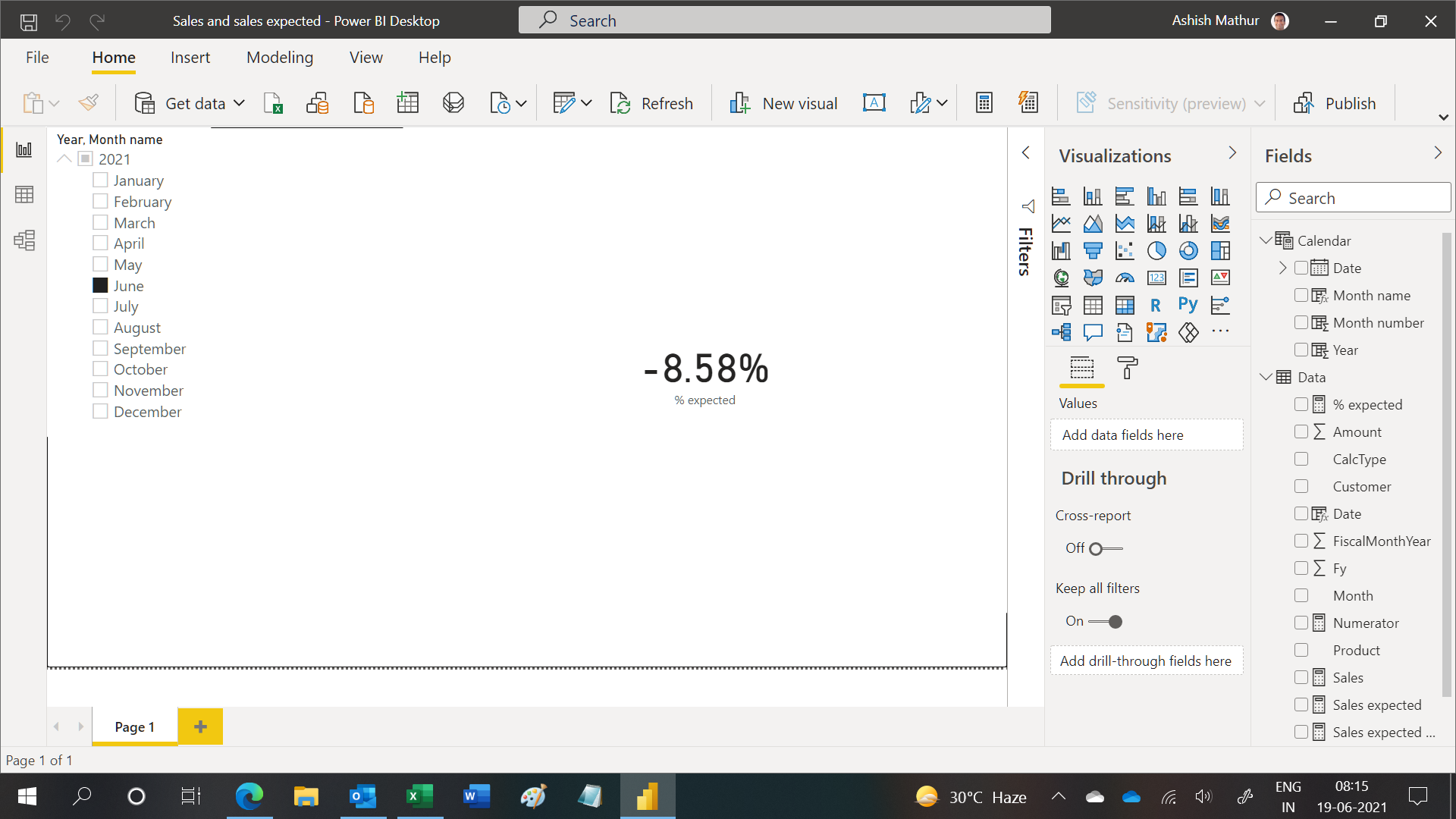This screenshot has width=1456, height=819.
Task: Toggle Cross-report drill through switch
Action: pos(1105,548)
